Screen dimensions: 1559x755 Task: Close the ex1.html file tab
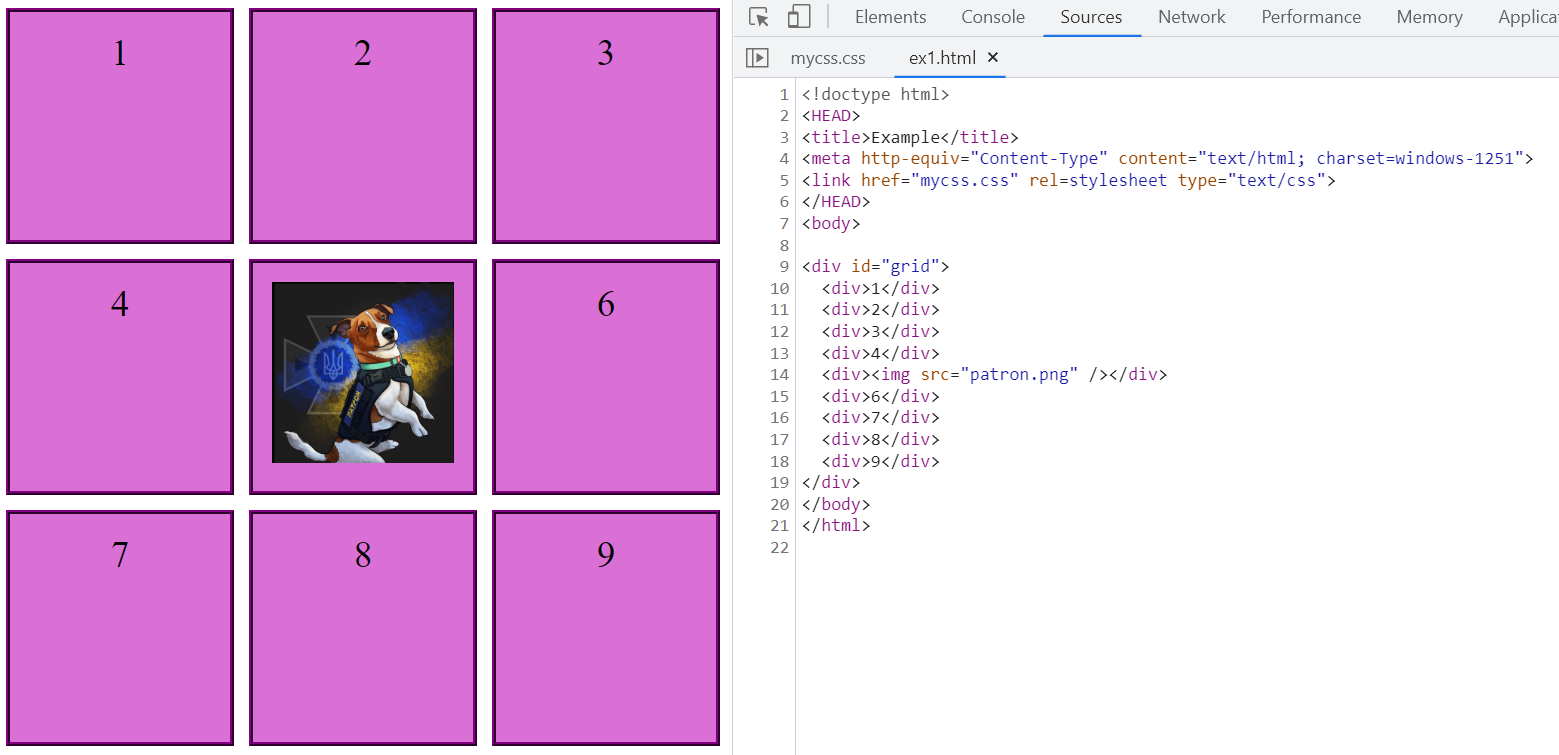click(x=993, y=58)
